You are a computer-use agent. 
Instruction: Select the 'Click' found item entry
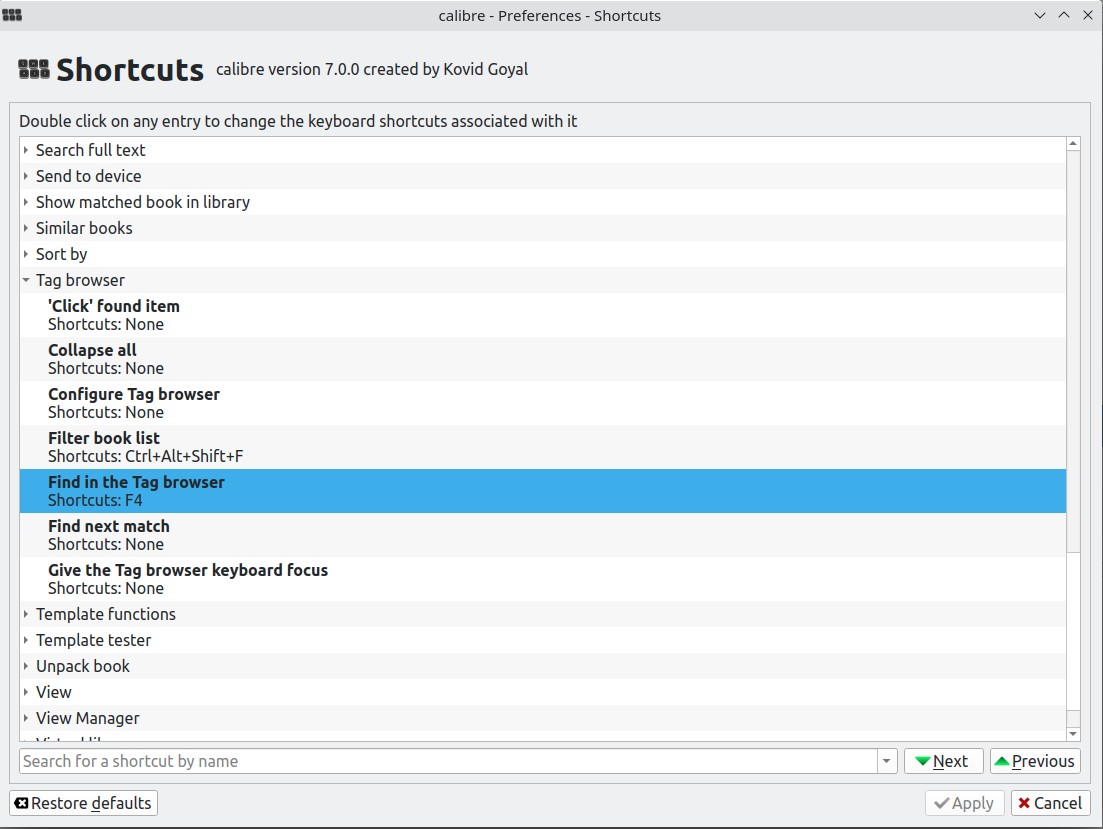(x=542, y=315)
